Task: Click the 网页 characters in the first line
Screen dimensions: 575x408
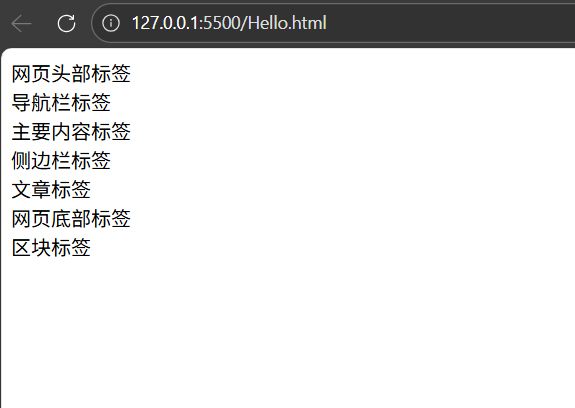Action: pyautogui.click(x=32, y=73)
